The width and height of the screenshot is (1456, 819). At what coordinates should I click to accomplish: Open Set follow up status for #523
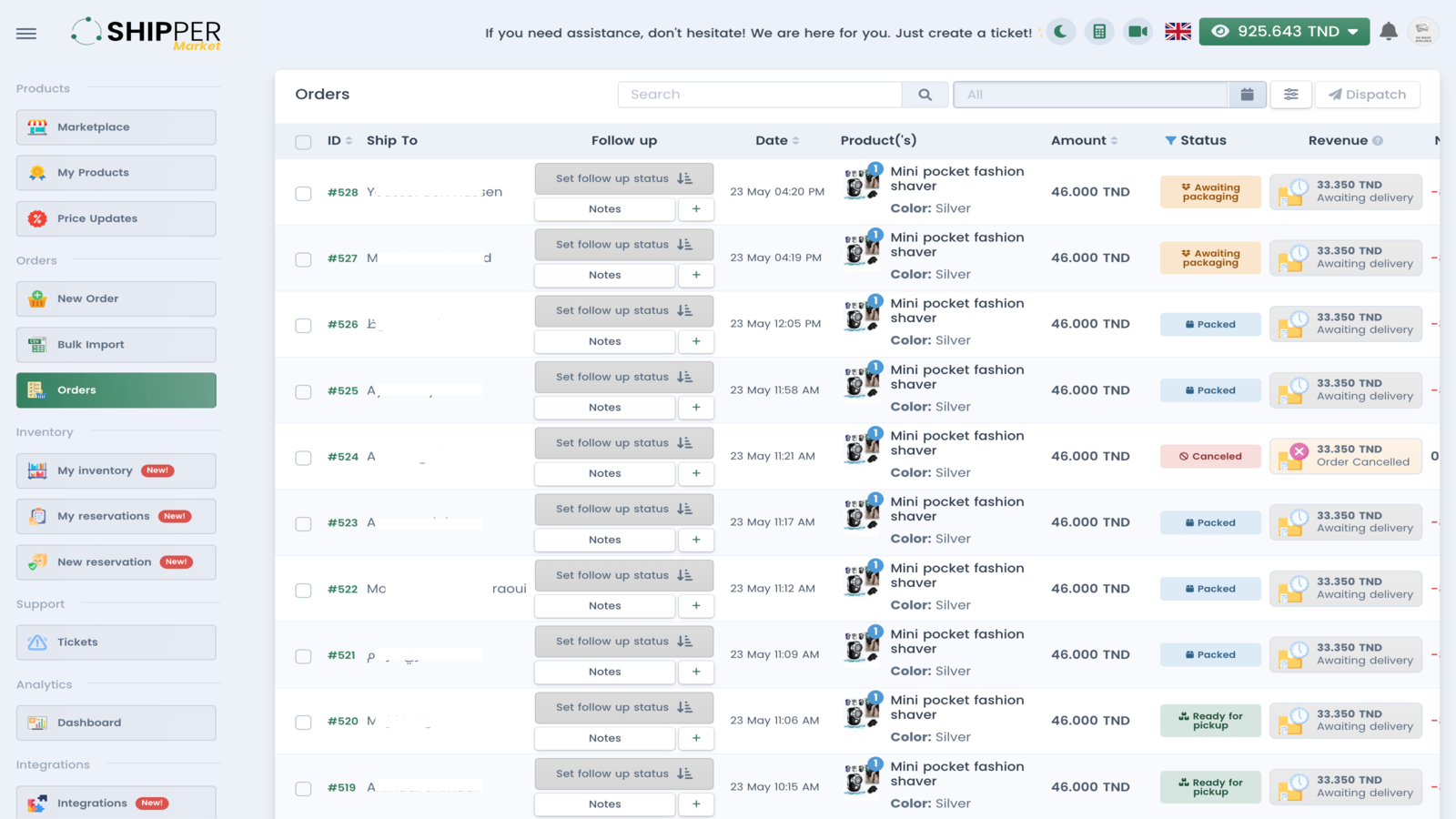[624, 509]
